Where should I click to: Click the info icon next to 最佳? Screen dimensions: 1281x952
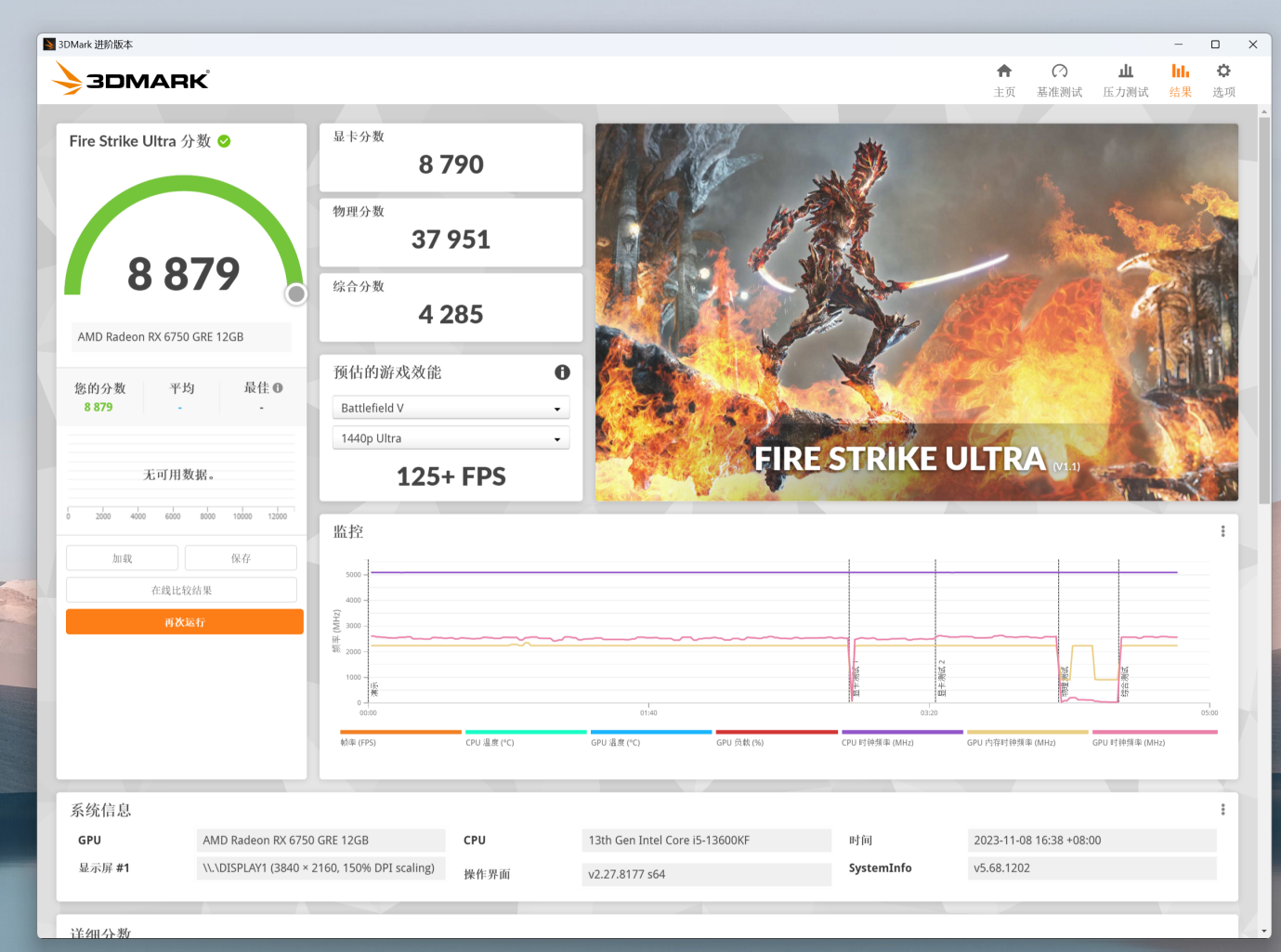point(278,387)
